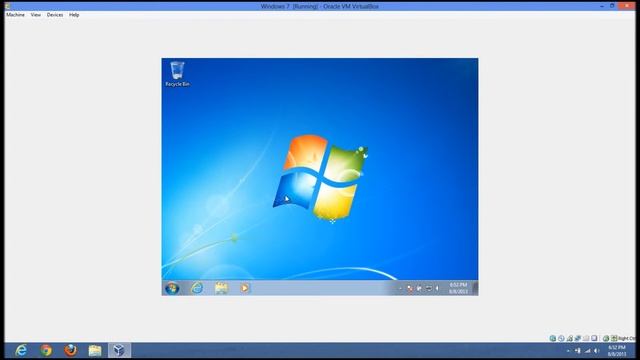Click the shared folders status icon
The height and width of the screenshot is (360, 640).
[586, 338]
